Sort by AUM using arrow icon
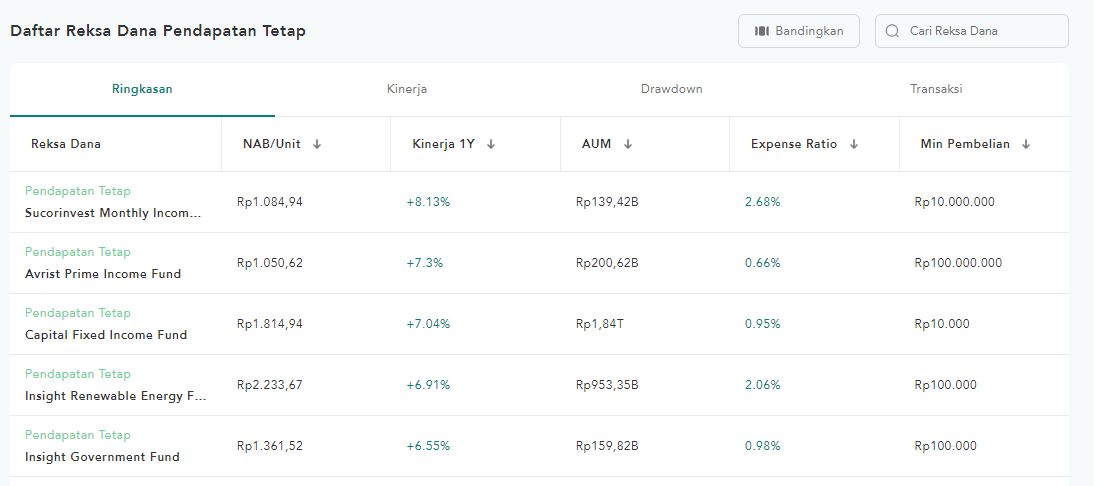The height and width of the screenshot is (486, 1097). tap(628, 144)
